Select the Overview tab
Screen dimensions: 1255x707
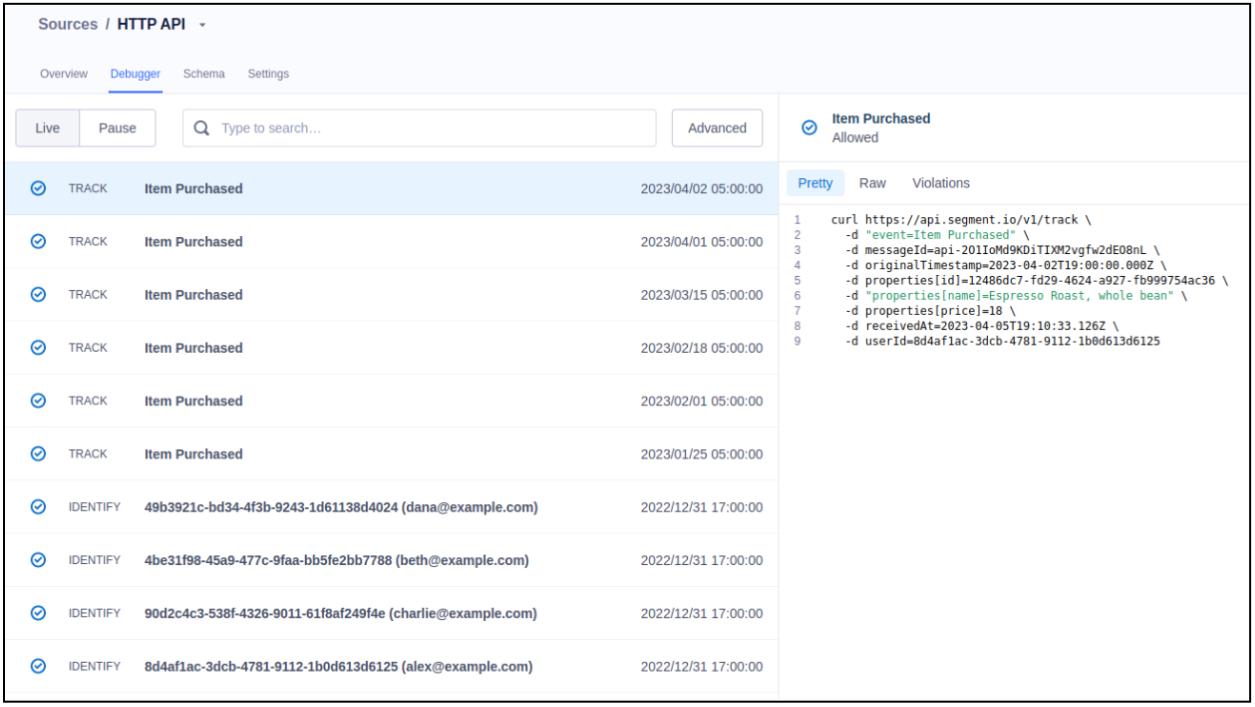(x=63, y=73)
